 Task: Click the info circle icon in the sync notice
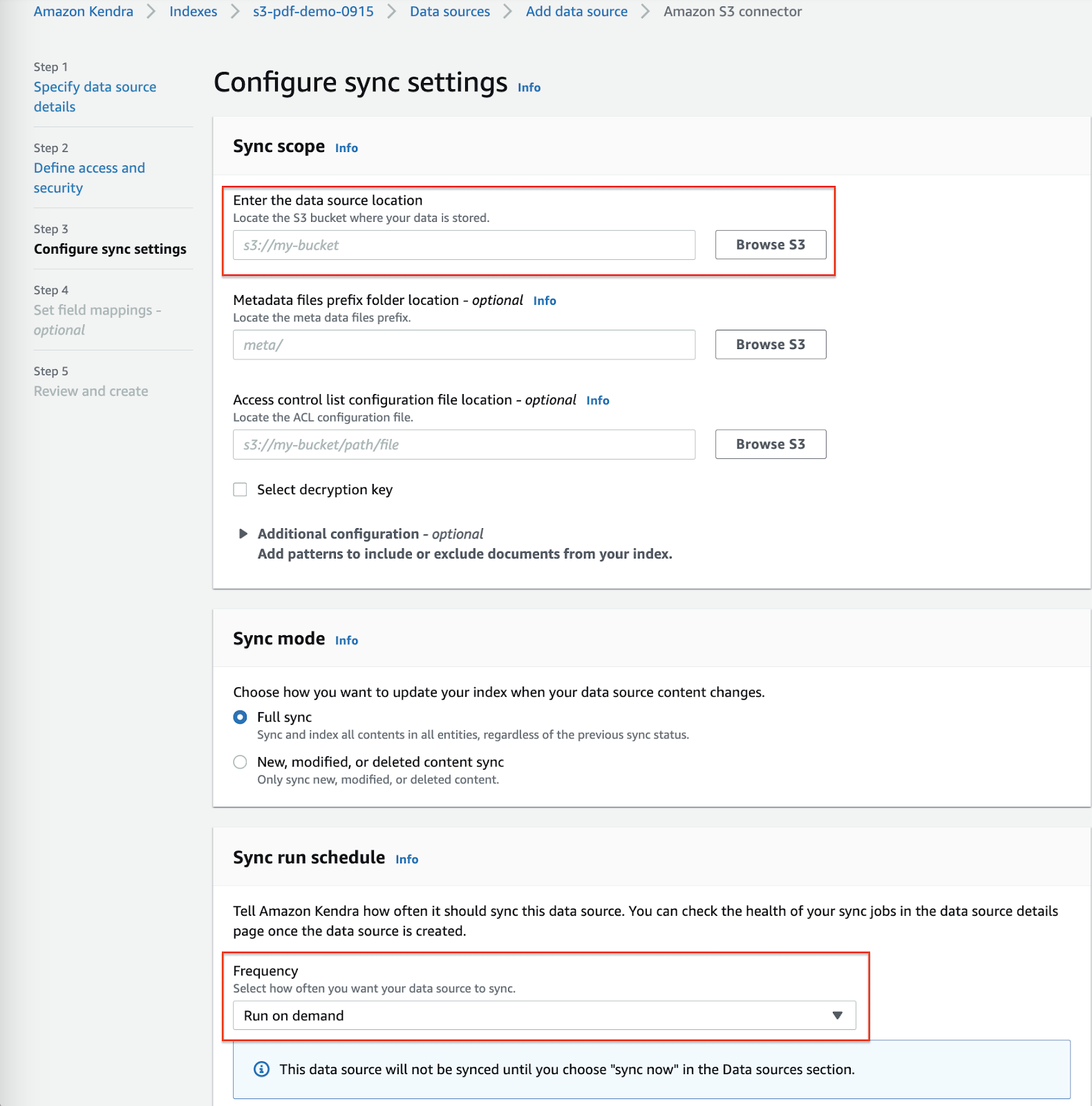point(262,1069)
